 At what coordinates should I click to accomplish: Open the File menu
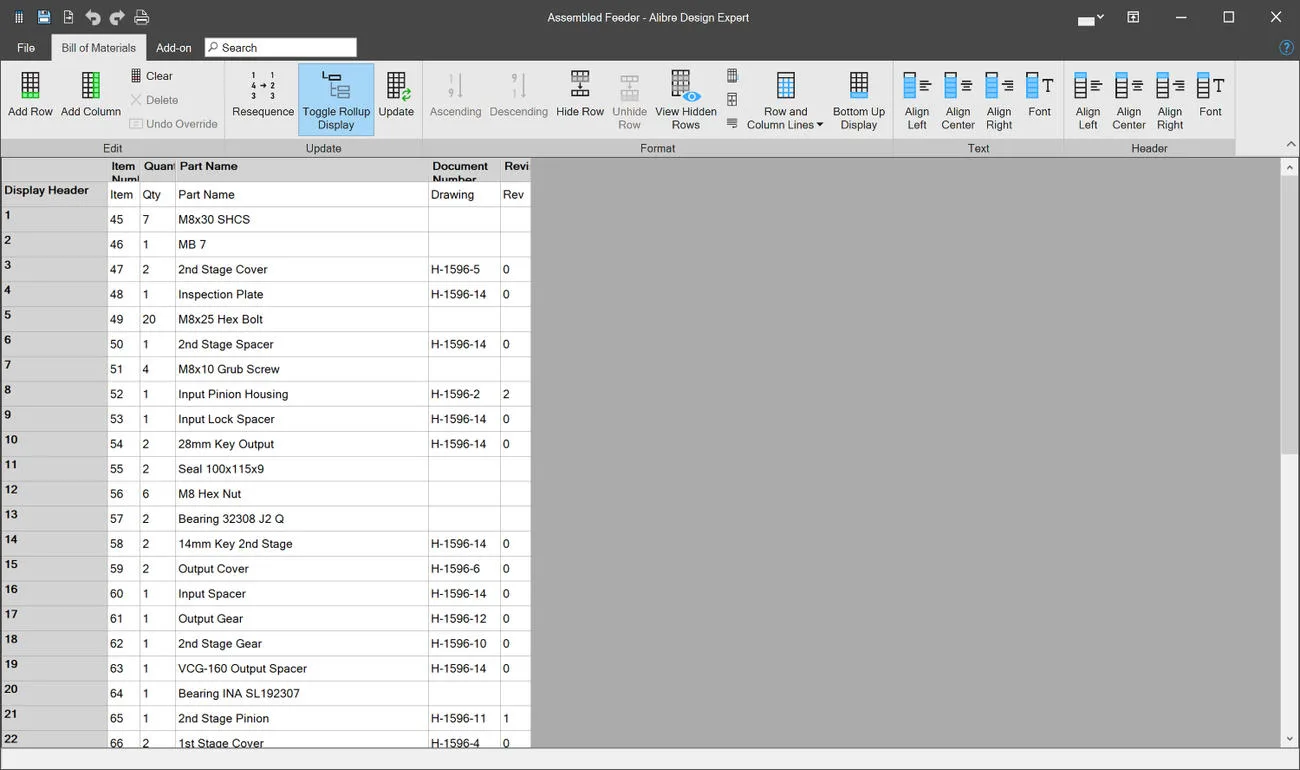tap(26, 48)
